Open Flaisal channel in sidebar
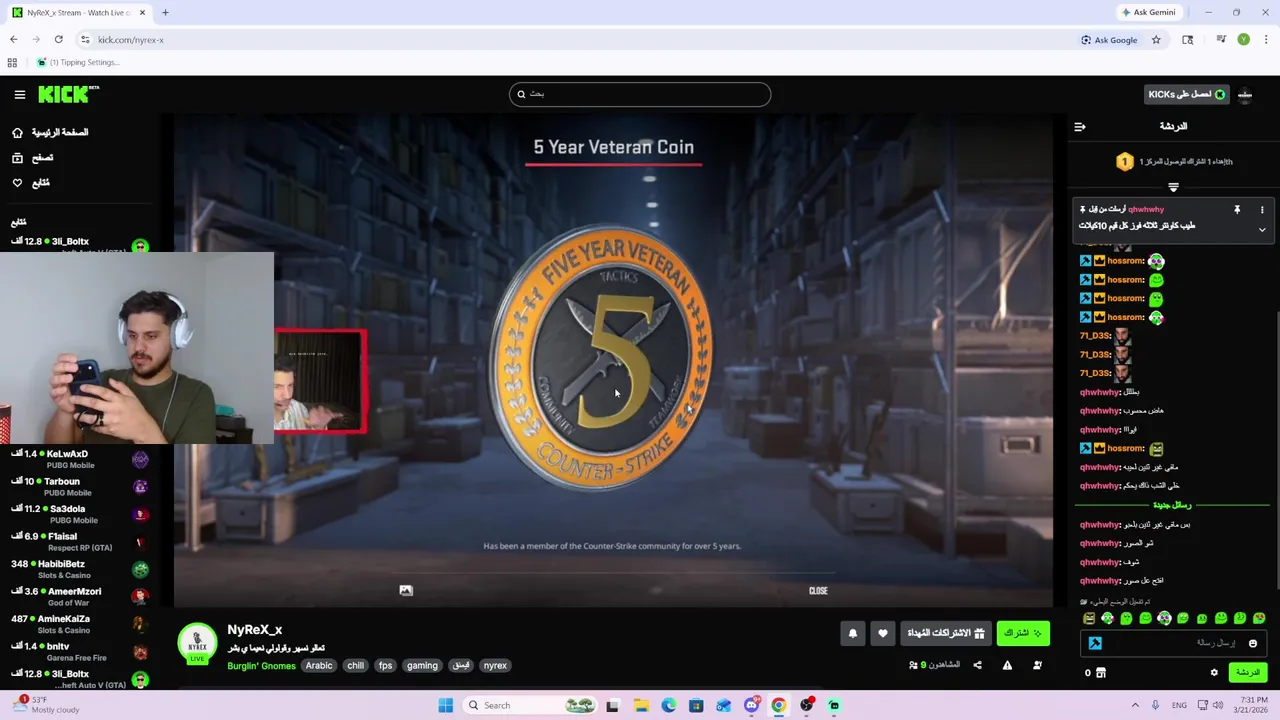This screenshot has width=1280, height=720. pyautogui.click(x=78, y=542)
